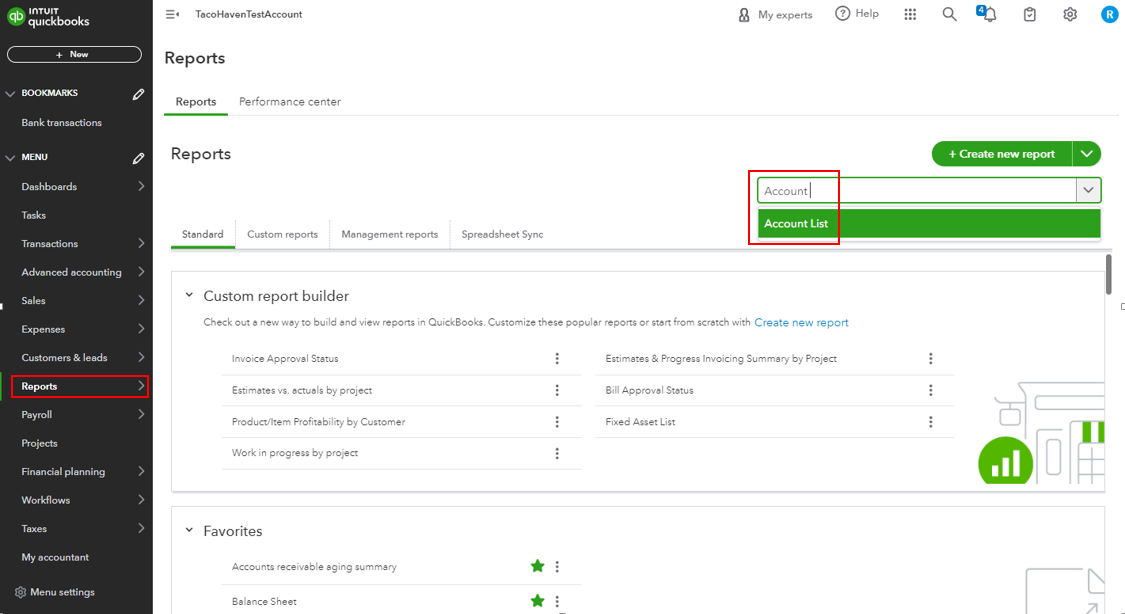Expand the Transactions submenu
Screen dimensions: 1125x614
tap(141, 244)
